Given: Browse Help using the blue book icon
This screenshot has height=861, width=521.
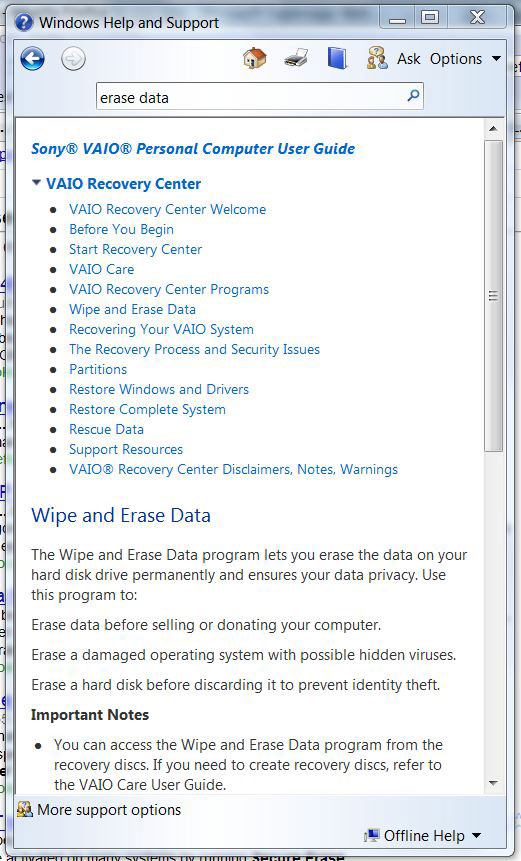Looking at the screenshot, I should (x=337, y=58).
